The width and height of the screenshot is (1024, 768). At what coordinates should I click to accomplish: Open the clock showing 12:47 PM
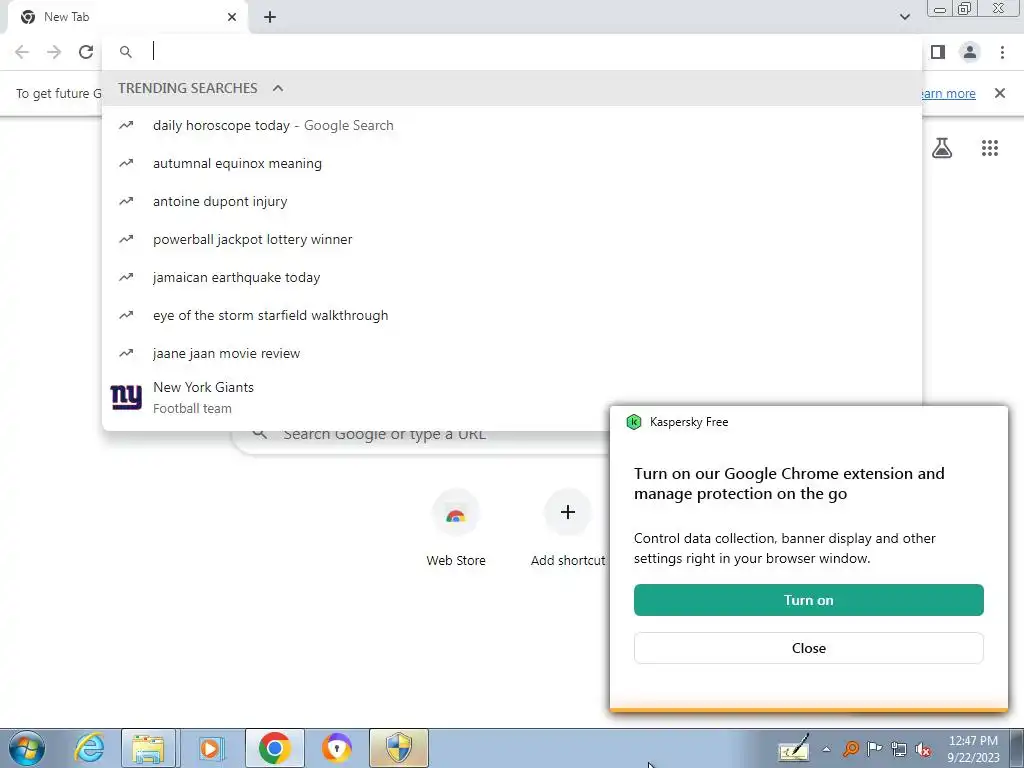[x=973, y=749]
